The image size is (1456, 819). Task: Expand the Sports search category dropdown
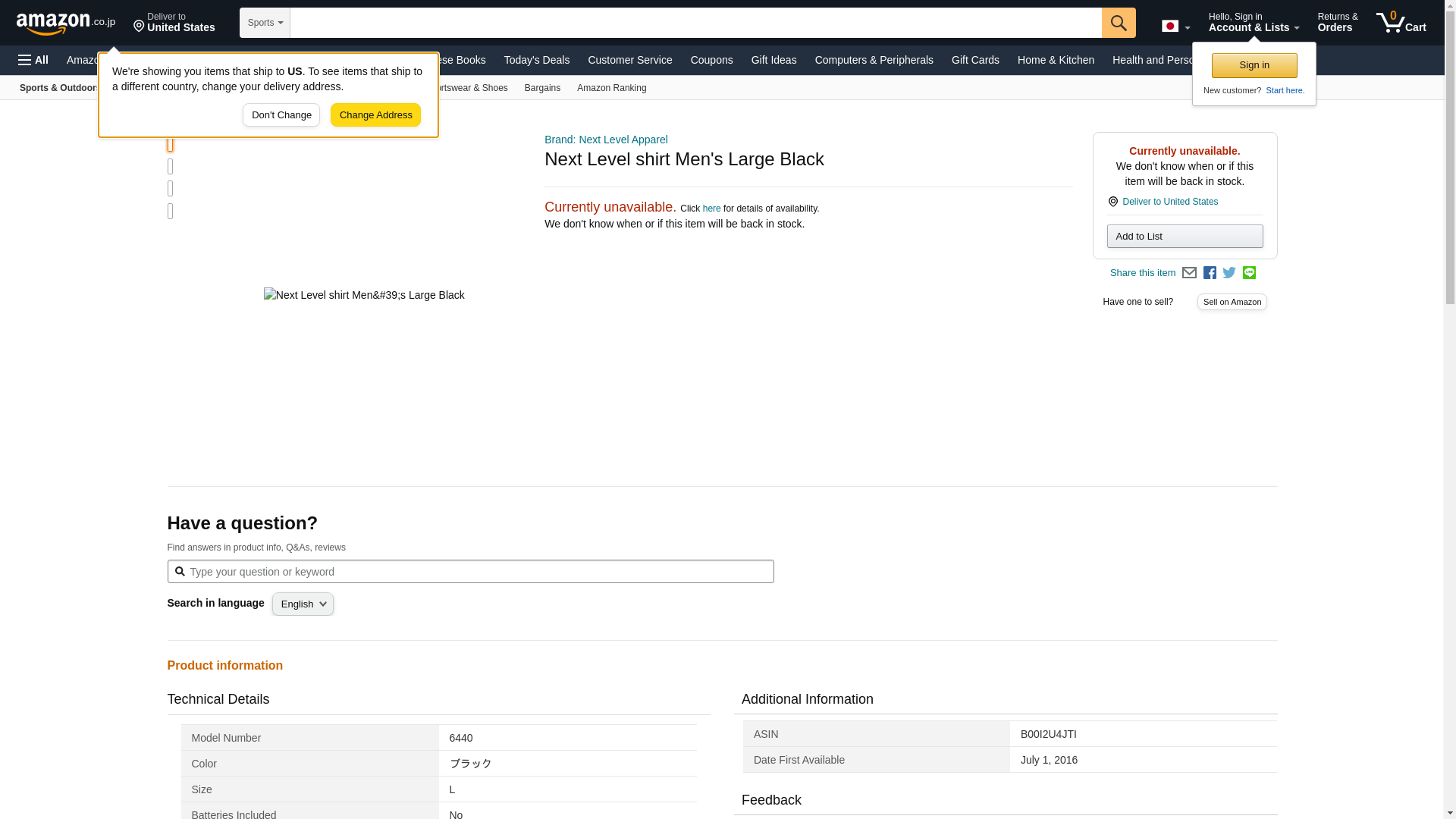coord(265,23)
